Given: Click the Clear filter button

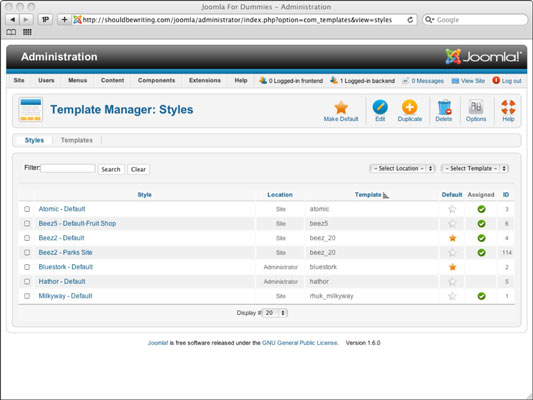Looking at the screenshot, I should point(138,169).
